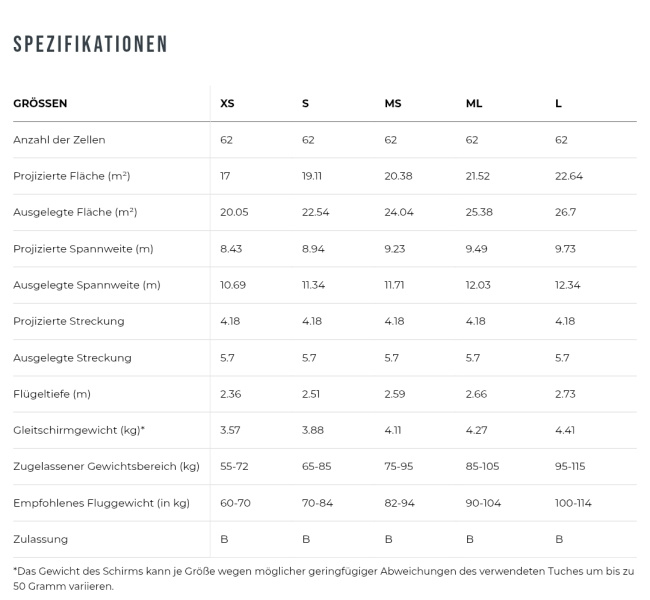Click the Gleitschirmgewicht value 4.27
Screen dimensions: 650x600
point(477,430)
